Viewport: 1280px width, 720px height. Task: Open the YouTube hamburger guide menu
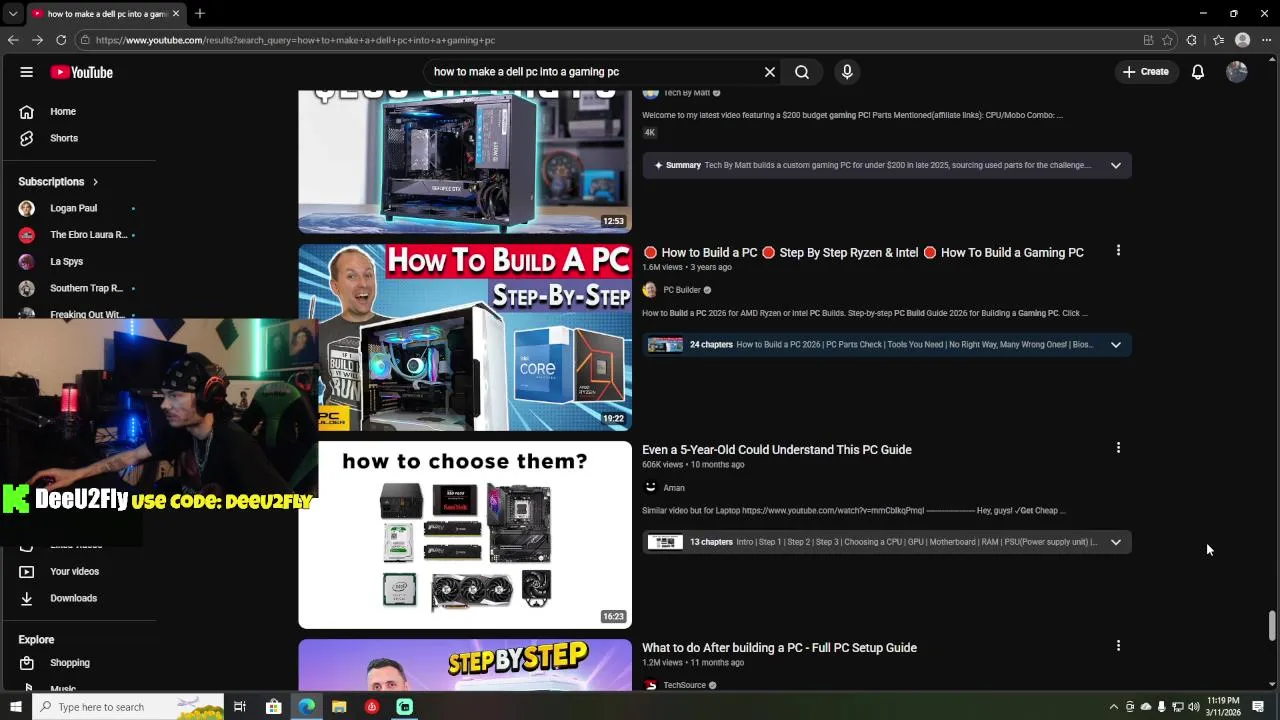pos(27,72)
